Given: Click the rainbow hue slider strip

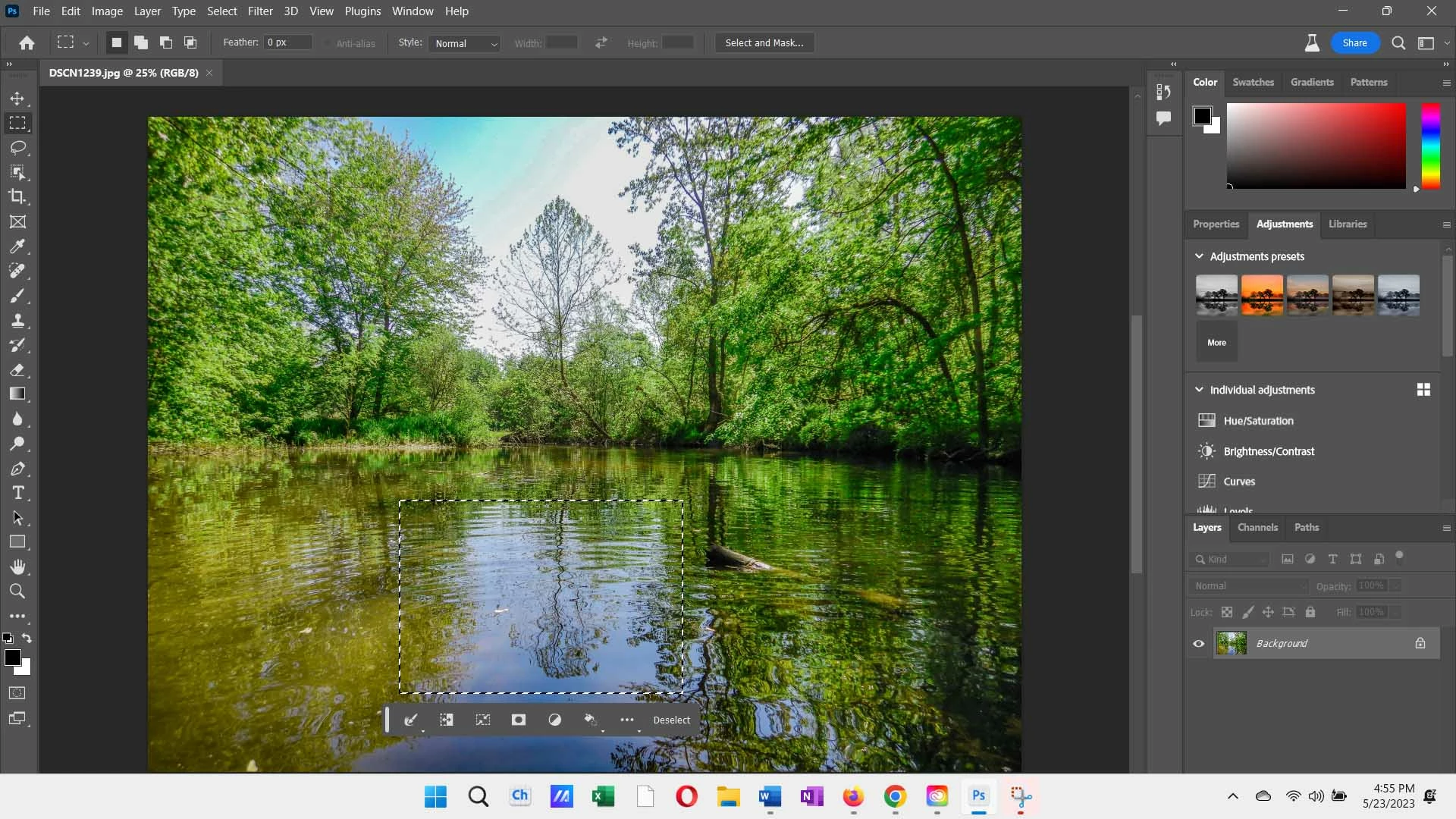Looking at the screenshot, I should (x=1430, y=146).
